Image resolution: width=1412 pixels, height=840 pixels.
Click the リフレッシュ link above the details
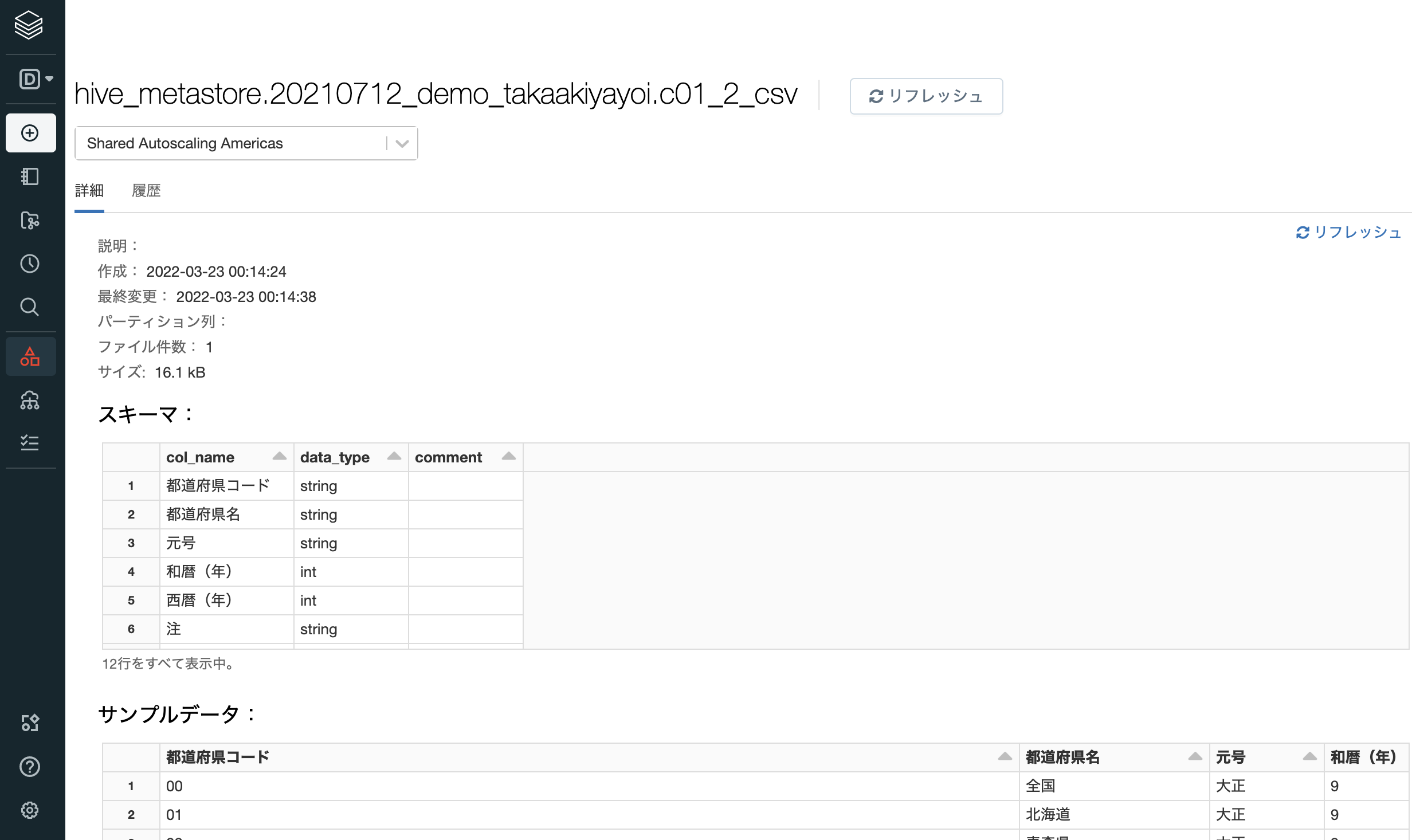[1348, 233]
